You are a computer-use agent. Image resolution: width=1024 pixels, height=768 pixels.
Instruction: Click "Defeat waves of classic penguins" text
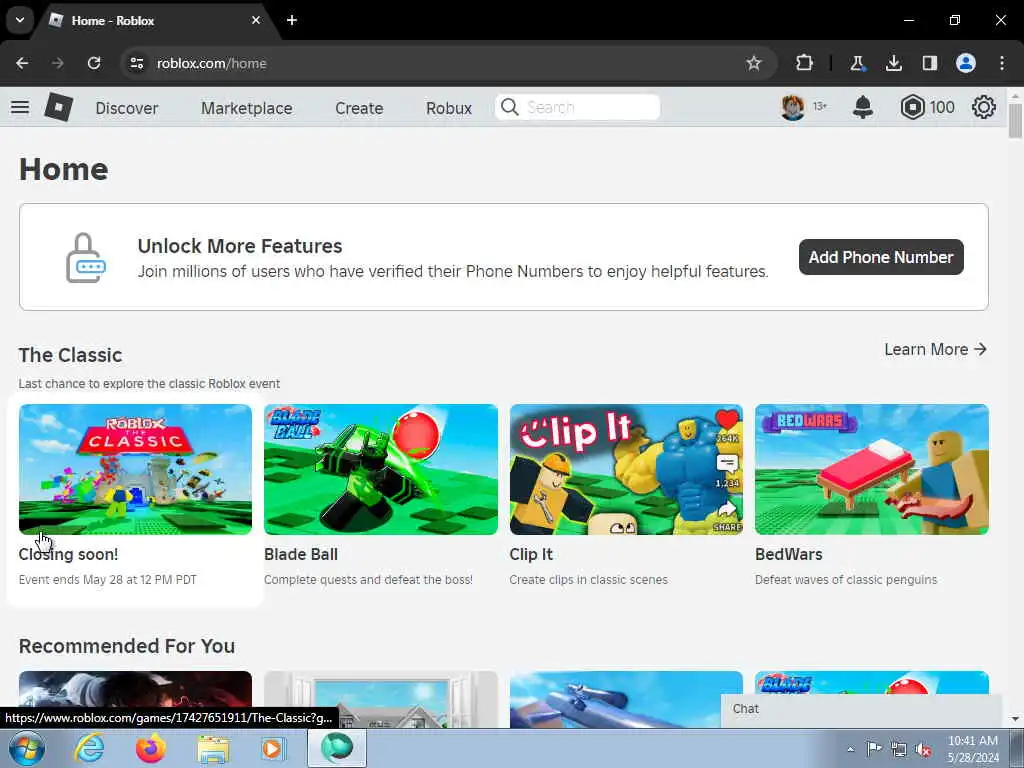click(846, 580)
